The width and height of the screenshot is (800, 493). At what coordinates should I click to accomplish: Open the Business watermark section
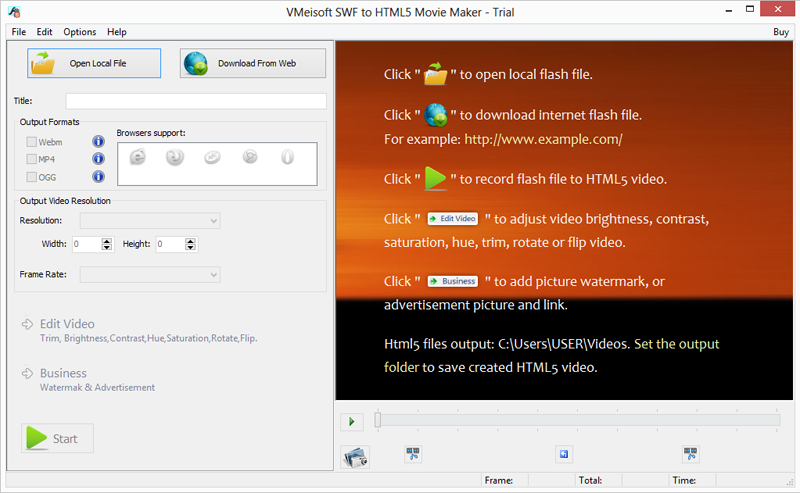(63, 374)
